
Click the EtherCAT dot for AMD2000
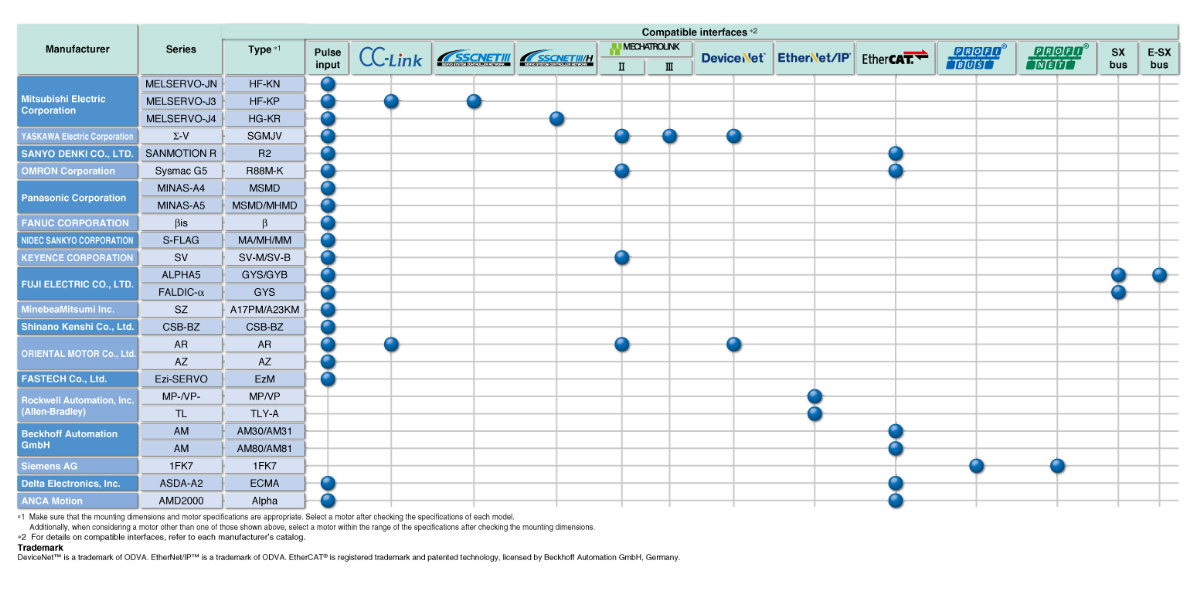pos(895,501)
